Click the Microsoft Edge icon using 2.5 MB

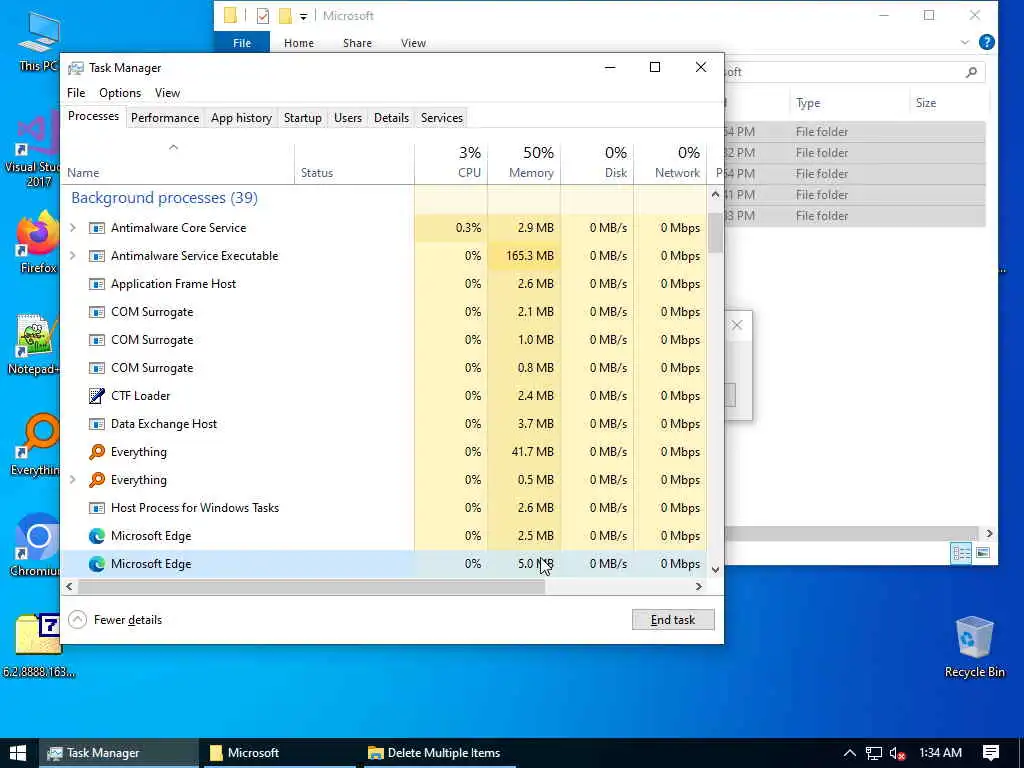pos(97,536)
